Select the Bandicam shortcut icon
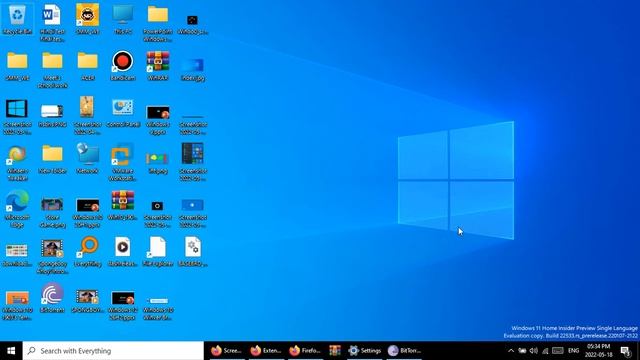Screen dimensions: 640x360 pos(123,66)
